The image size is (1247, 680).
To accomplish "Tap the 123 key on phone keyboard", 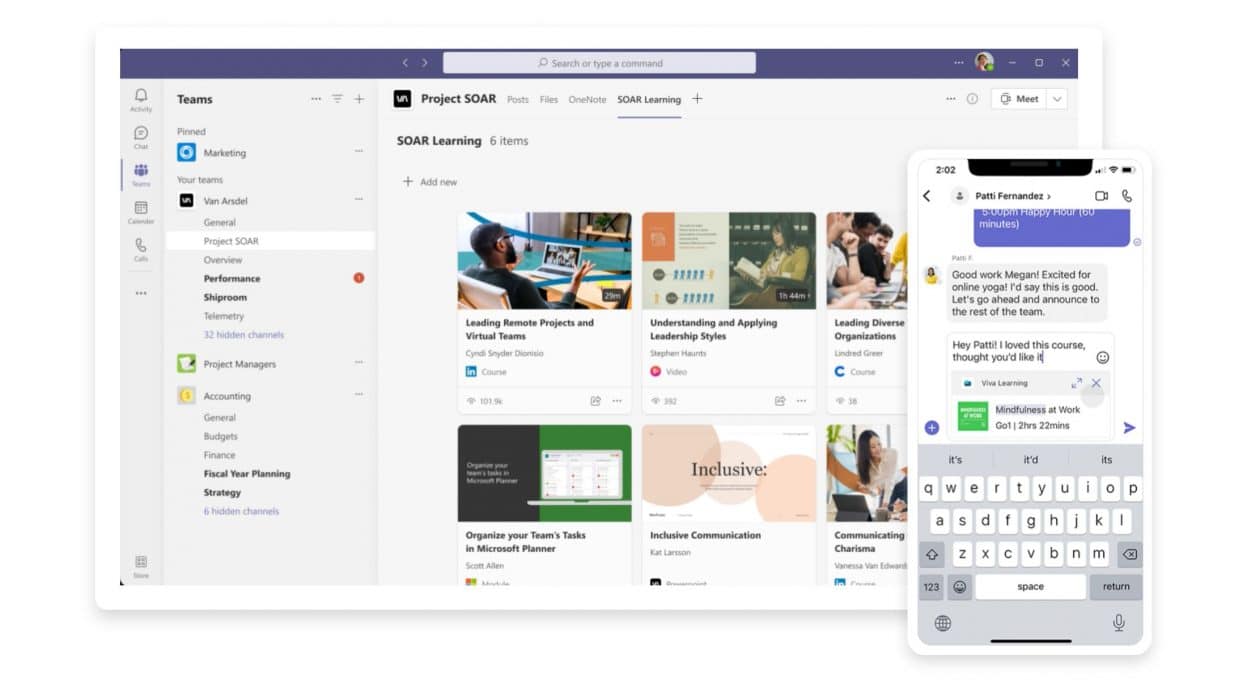I will point(932,587).
